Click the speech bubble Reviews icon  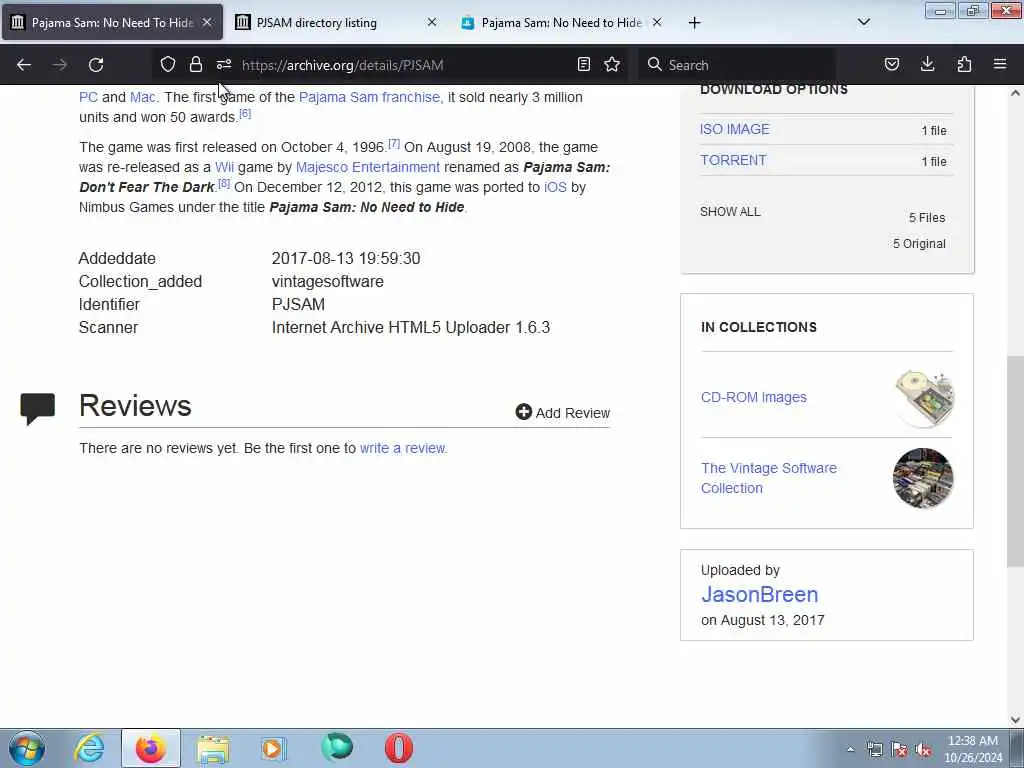[x=38, y=409]
